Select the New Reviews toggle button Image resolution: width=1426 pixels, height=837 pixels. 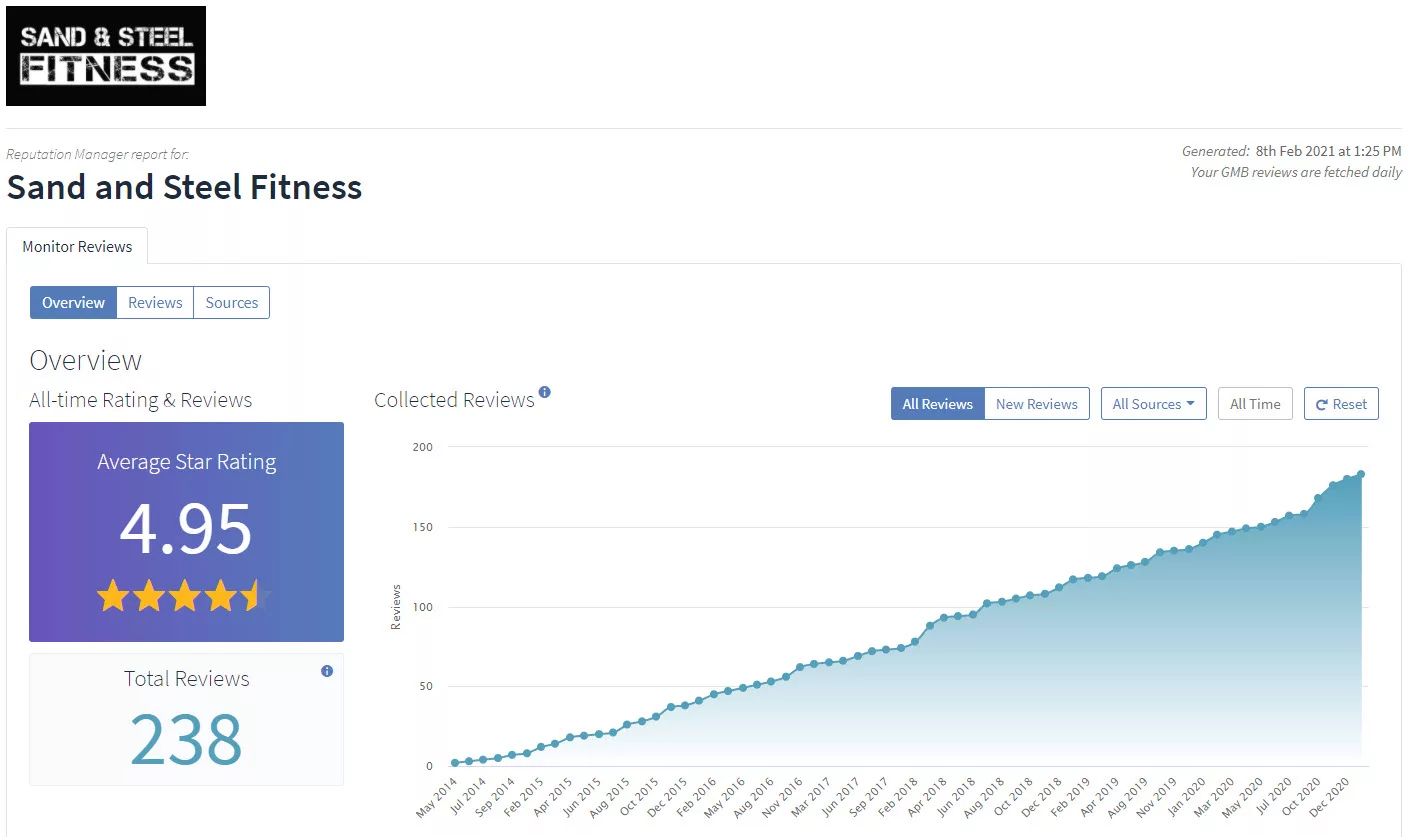coord(1037,404)
